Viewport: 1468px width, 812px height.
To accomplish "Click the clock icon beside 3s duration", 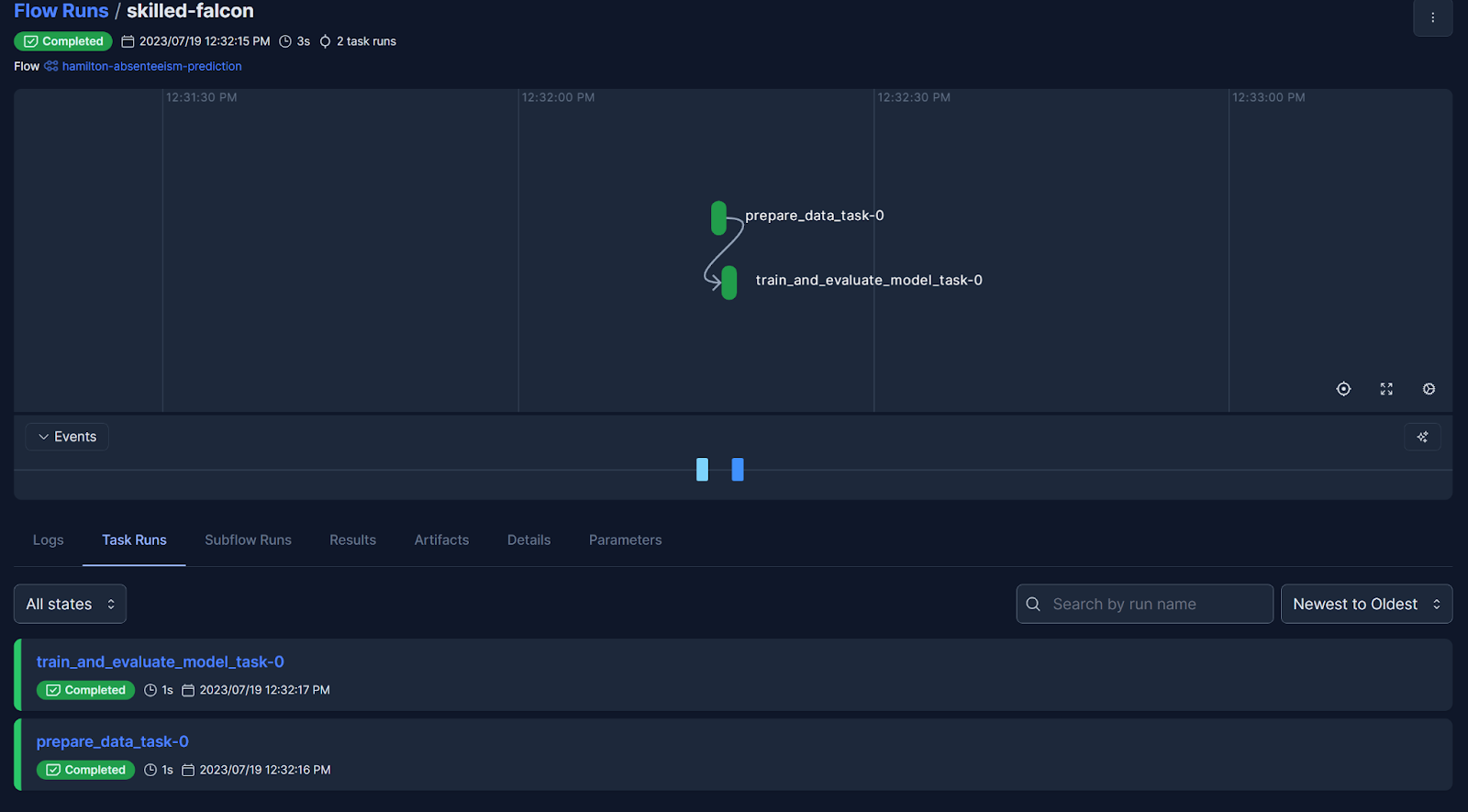I will click(285, 41).
